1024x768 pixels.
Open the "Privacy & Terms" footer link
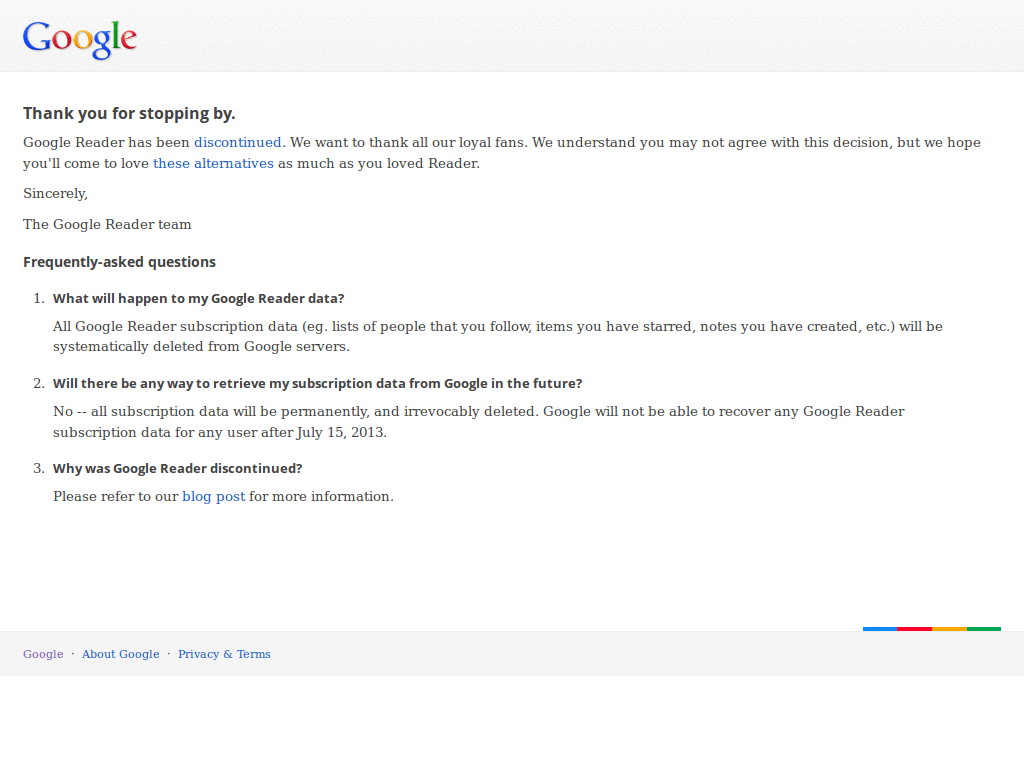tap(224, 654)
